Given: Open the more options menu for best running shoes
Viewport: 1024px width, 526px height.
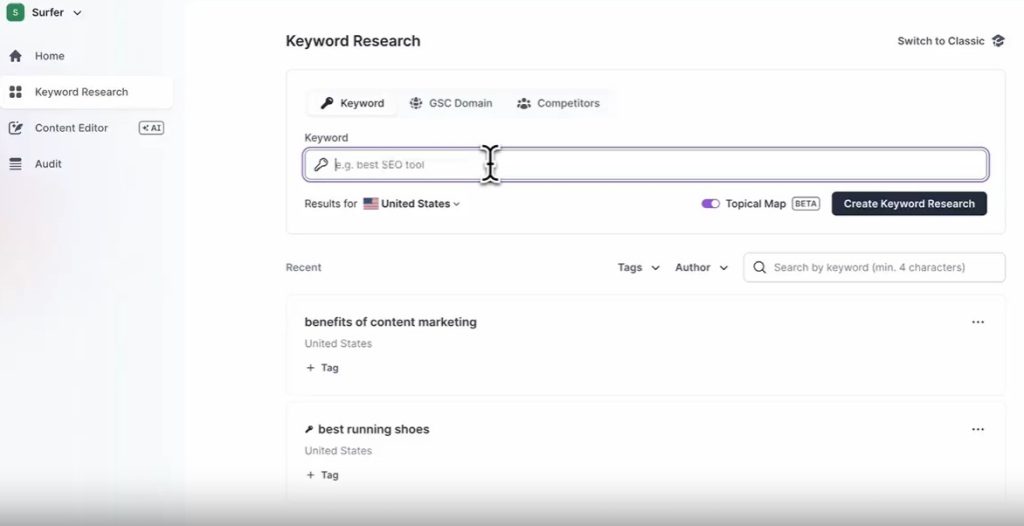Looking at the screenshot, I should (978, 429).
